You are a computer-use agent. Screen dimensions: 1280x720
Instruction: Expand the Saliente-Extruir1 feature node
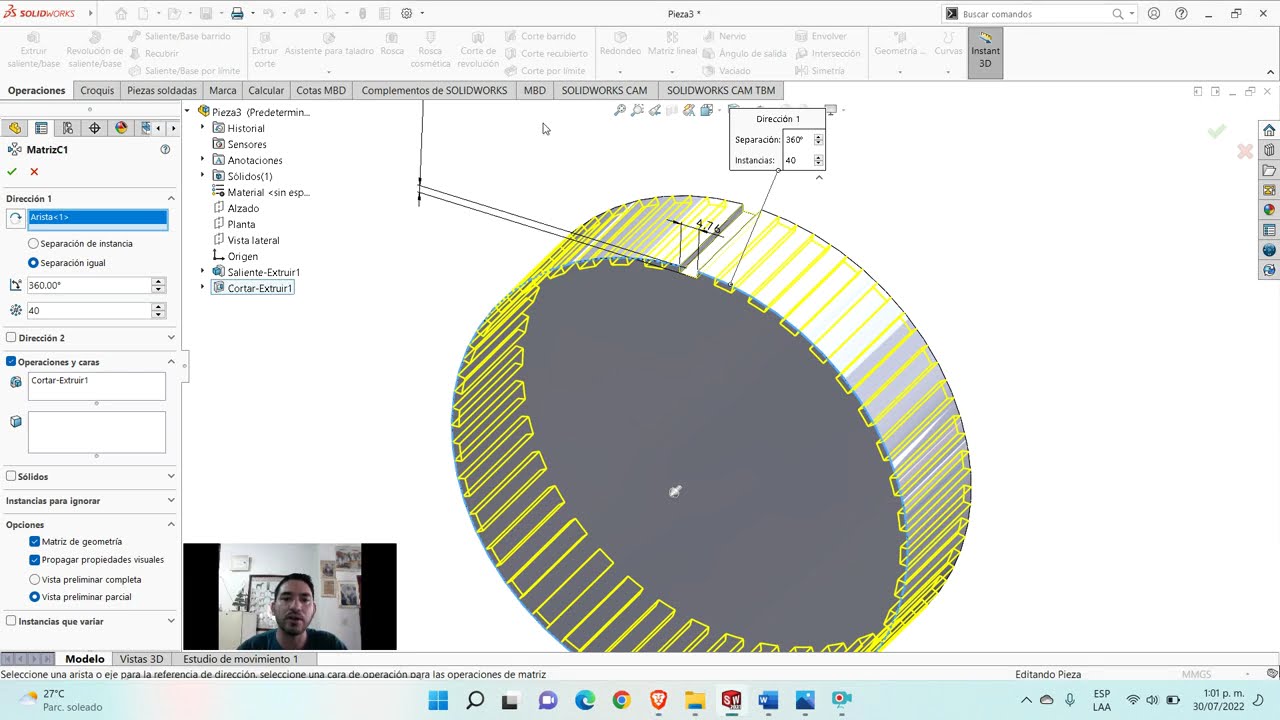click(x=203, y=272)
